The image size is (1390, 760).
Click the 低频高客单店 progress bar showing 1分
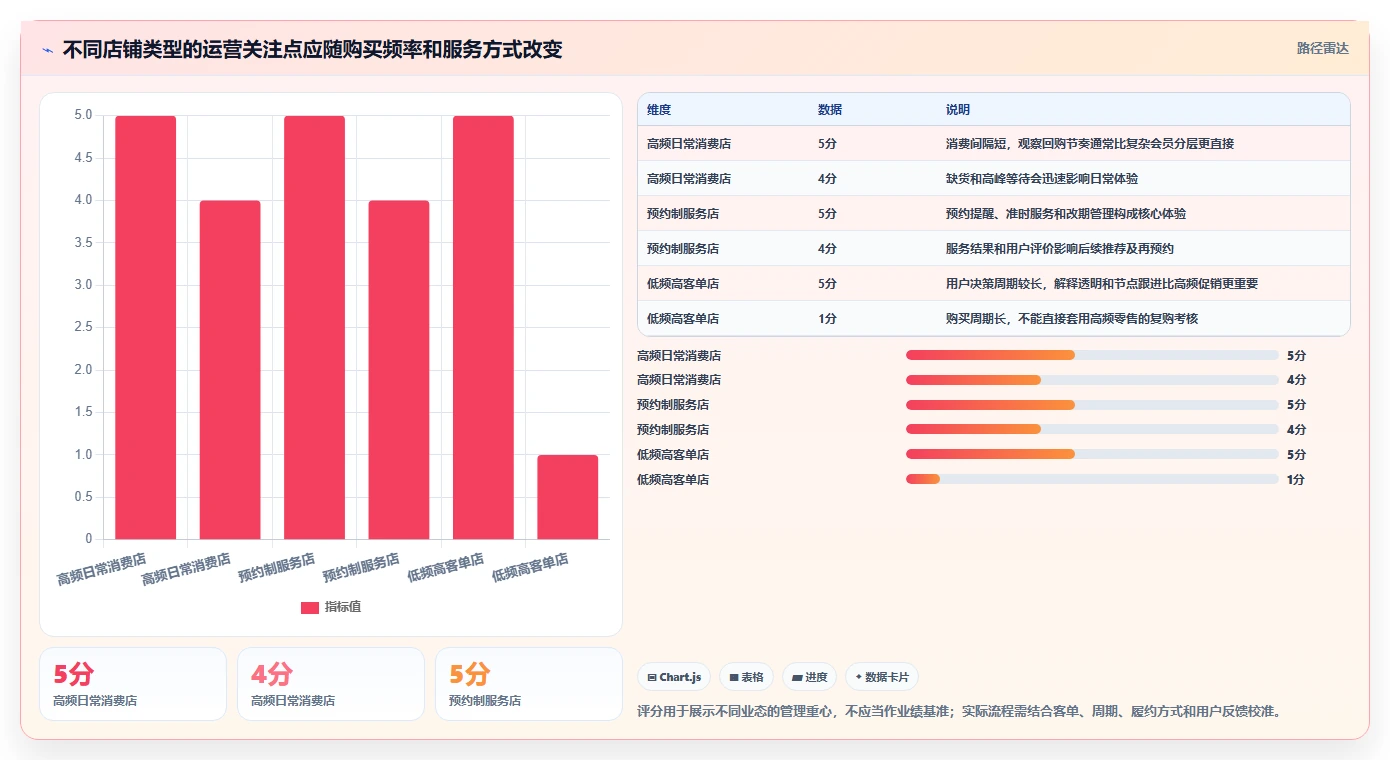[x=1092, y=480]
